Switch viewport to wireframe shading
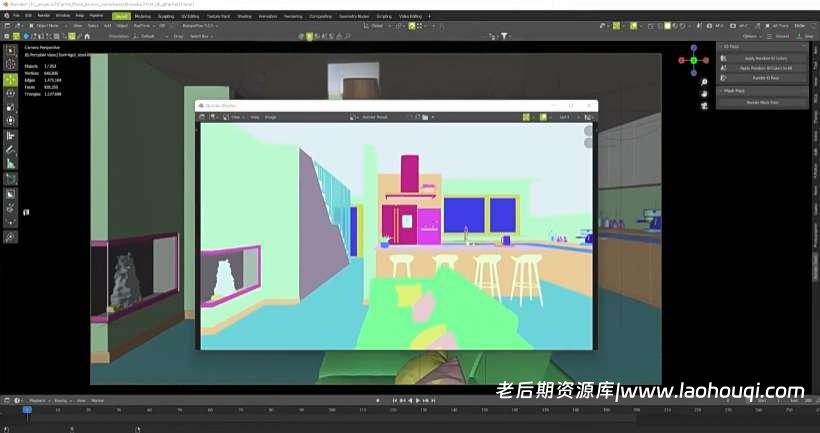The width and height of the screenshot is (820, 433). [659, 26]
